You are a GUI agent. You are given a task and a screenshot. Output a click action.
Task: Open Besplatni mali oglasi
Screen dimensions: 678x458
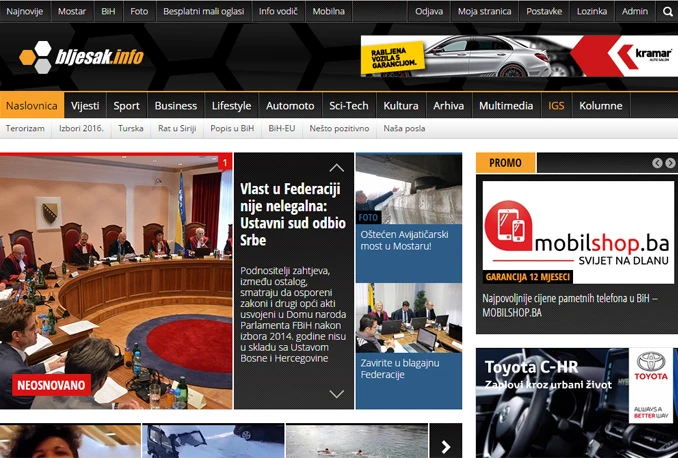point(204,12)
